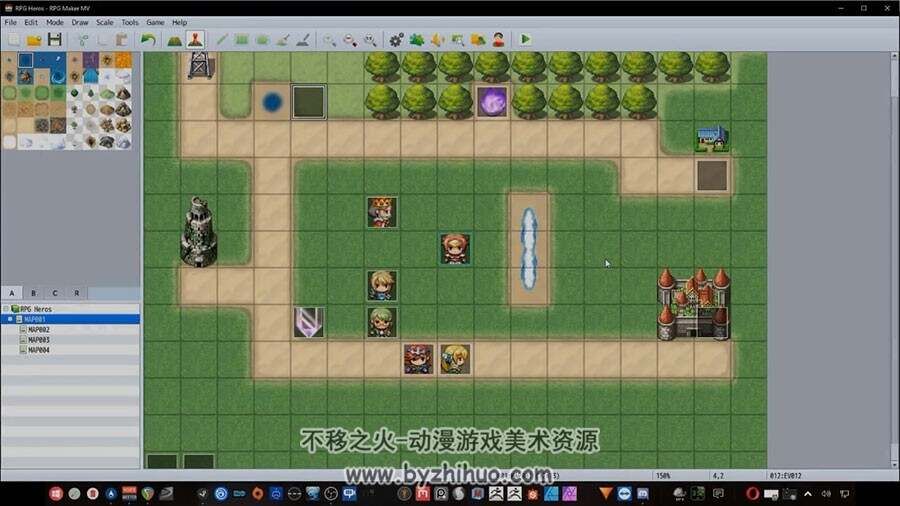
Task: Click the Zoom Out magnifier icon
Action: [350, 40]
